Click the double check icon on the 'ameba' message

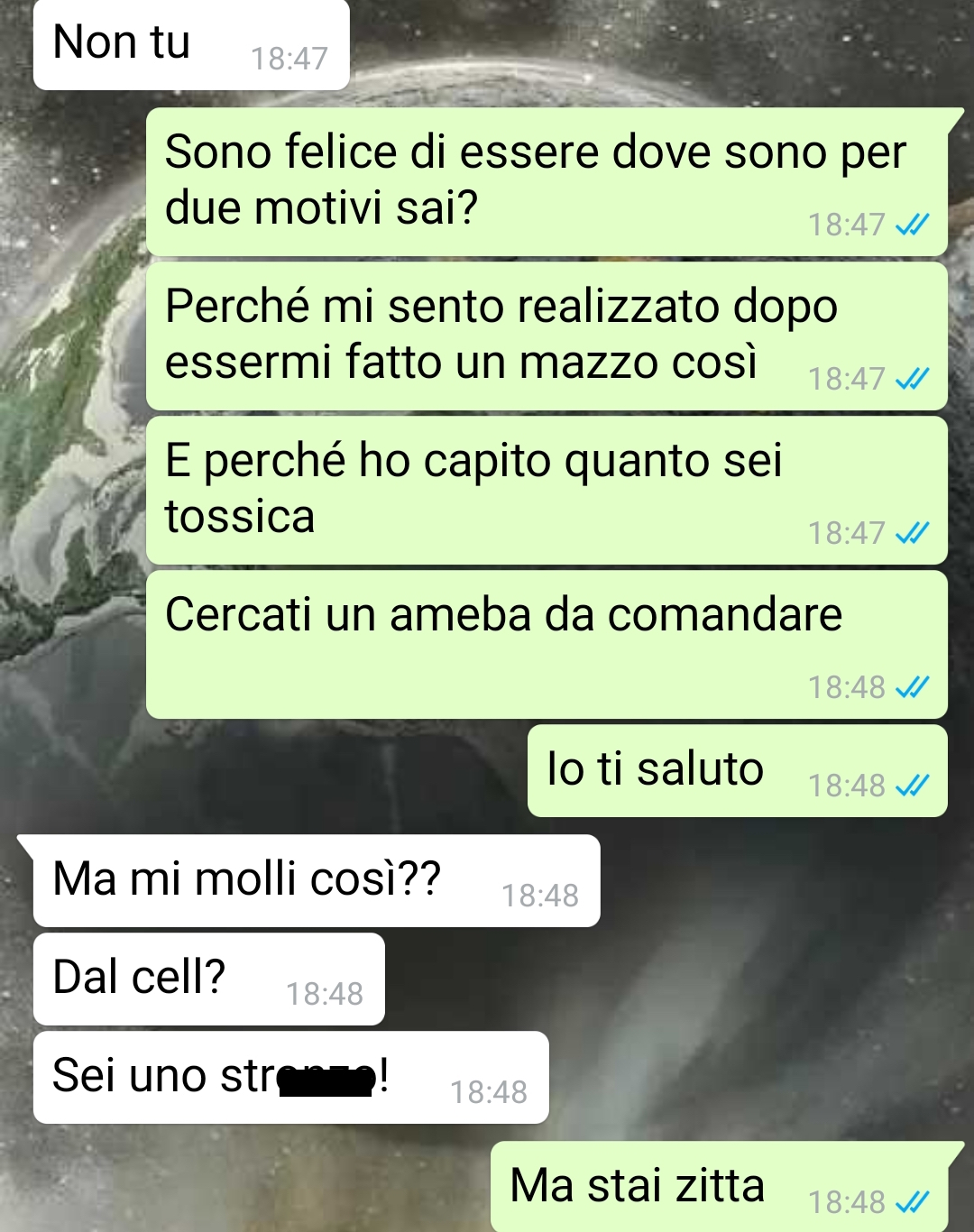[x=912, y=687]
